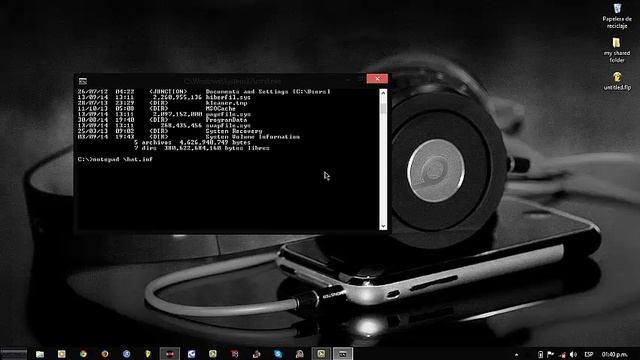This screenshot has width=640, height=360.
Task: Select the untitled.flp file on the desktop
Action: (x=617, y=81)
